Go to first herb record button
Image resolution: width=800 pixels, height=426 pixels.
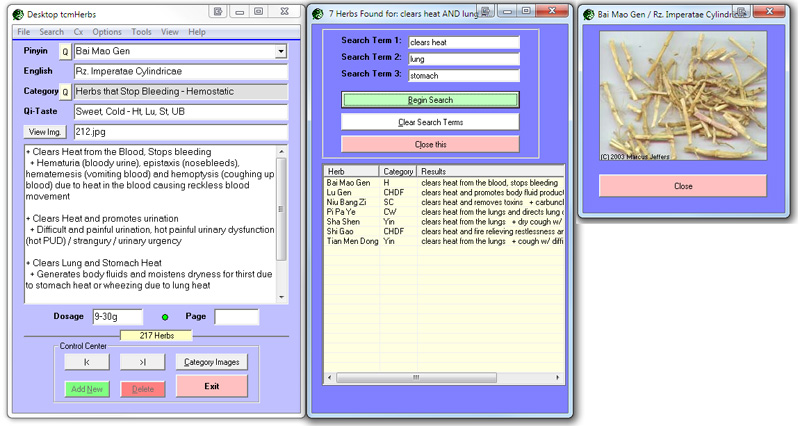[x=87, y=362]
